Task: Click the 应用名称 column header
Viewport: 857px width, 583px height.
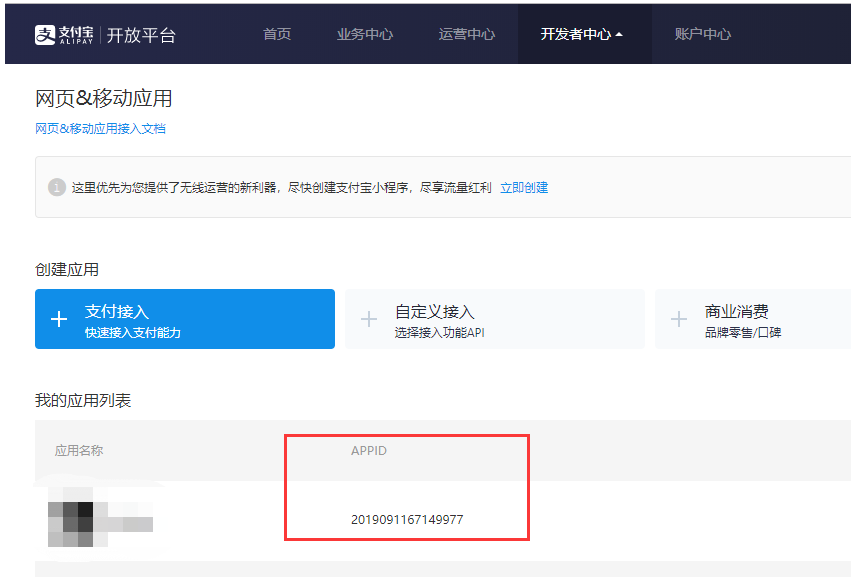Action: tap(79, 451)
